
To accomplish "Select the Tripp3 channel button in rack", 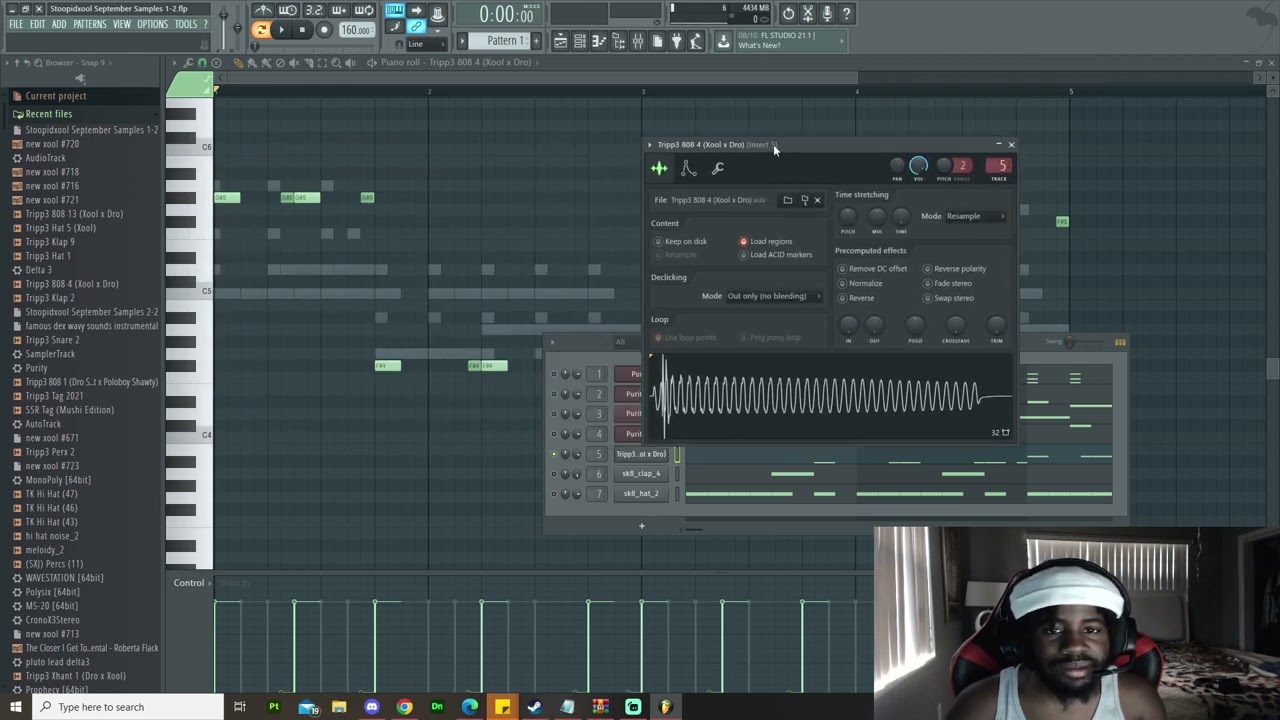I will [x=641, y=454].
